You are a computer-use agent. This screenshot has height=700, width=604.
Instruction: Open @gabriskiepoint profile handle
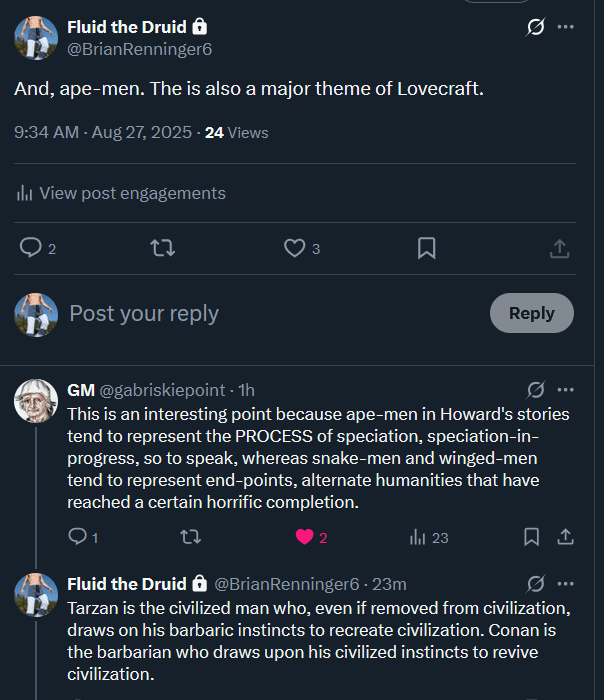[163, 390]
